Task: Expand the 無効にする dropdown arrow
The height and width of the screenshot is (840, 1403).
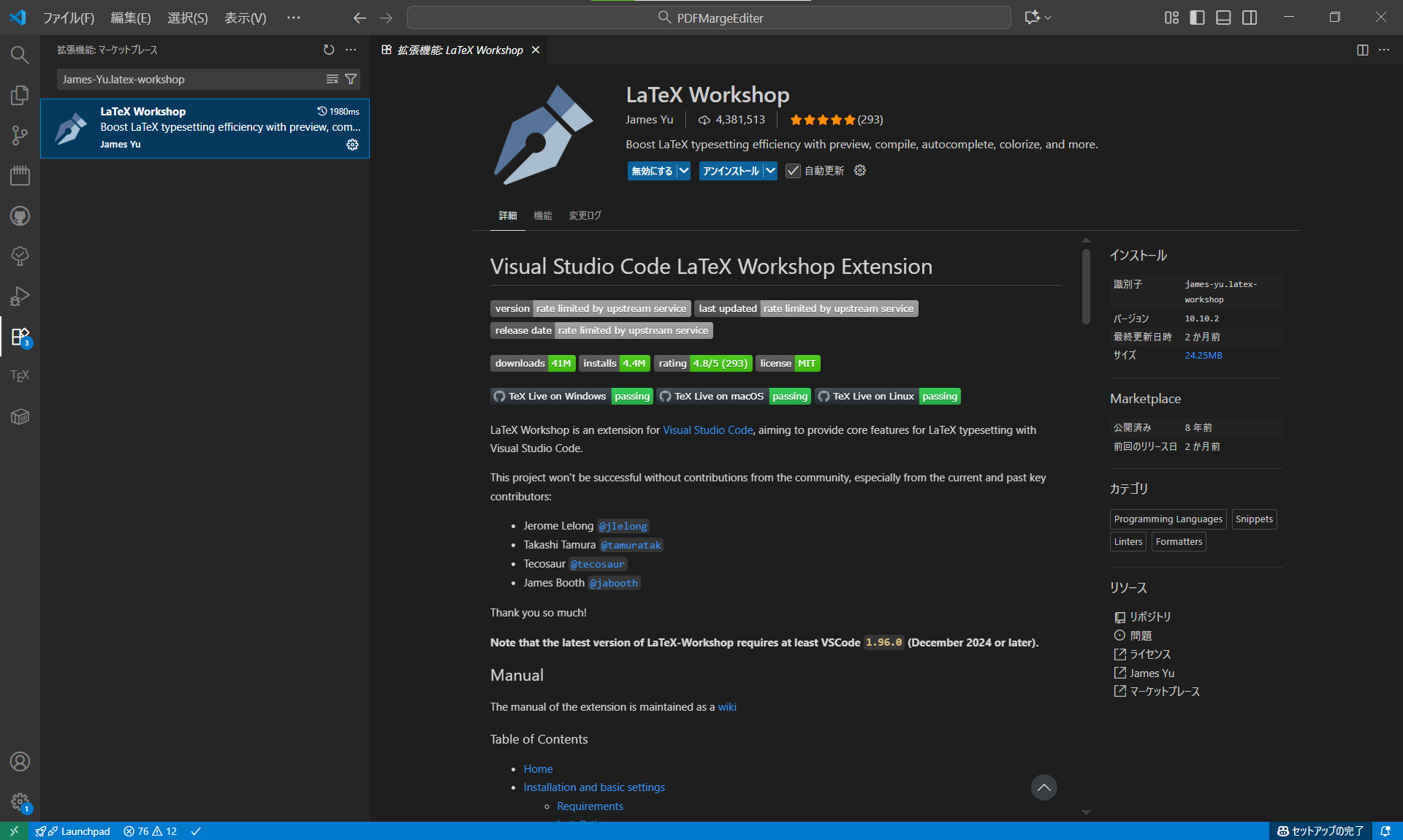Action: [683, 171]
